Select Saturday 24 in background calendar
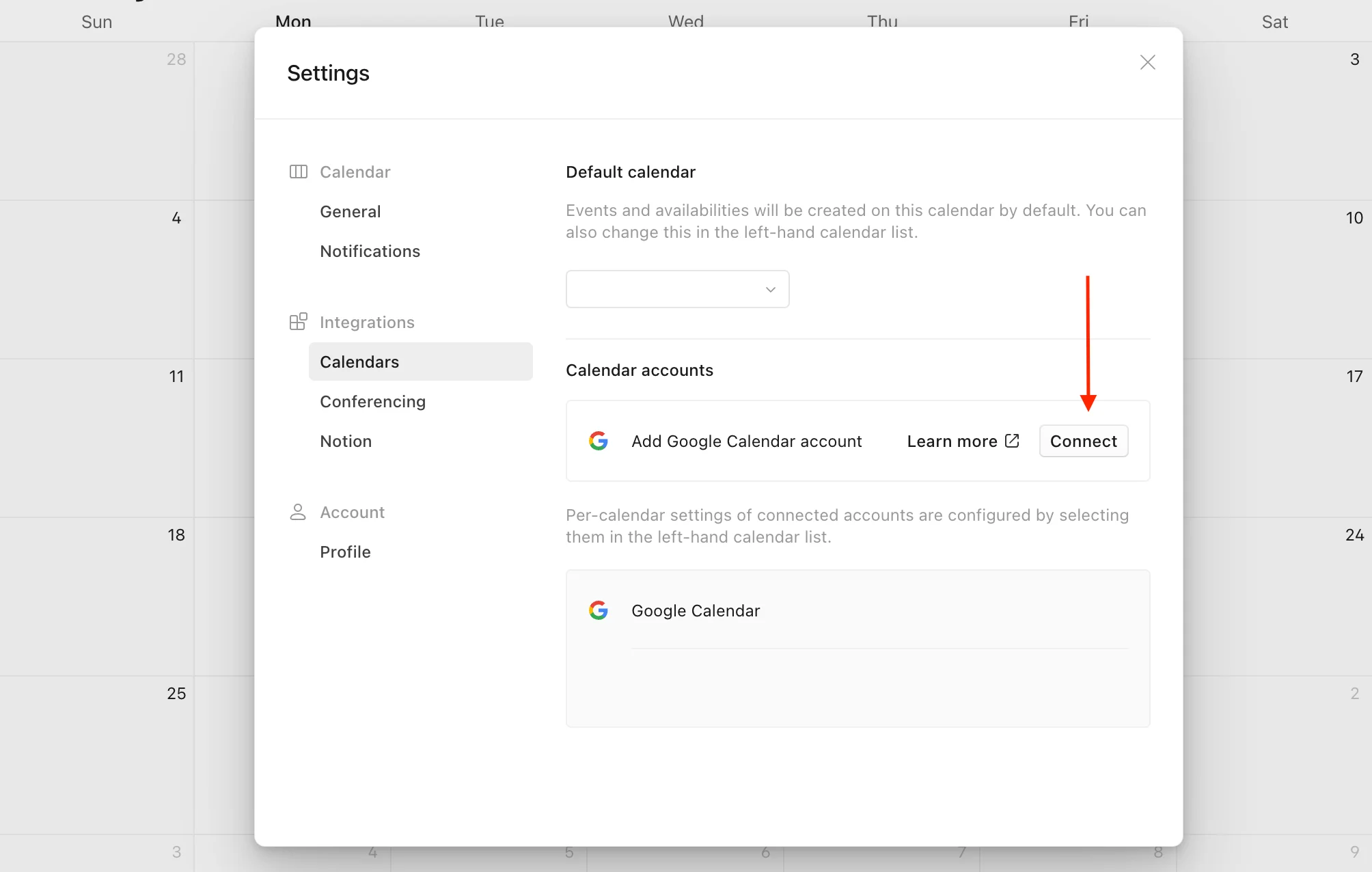Viewport: 1372px width, 872px height. click(1354, 535)
